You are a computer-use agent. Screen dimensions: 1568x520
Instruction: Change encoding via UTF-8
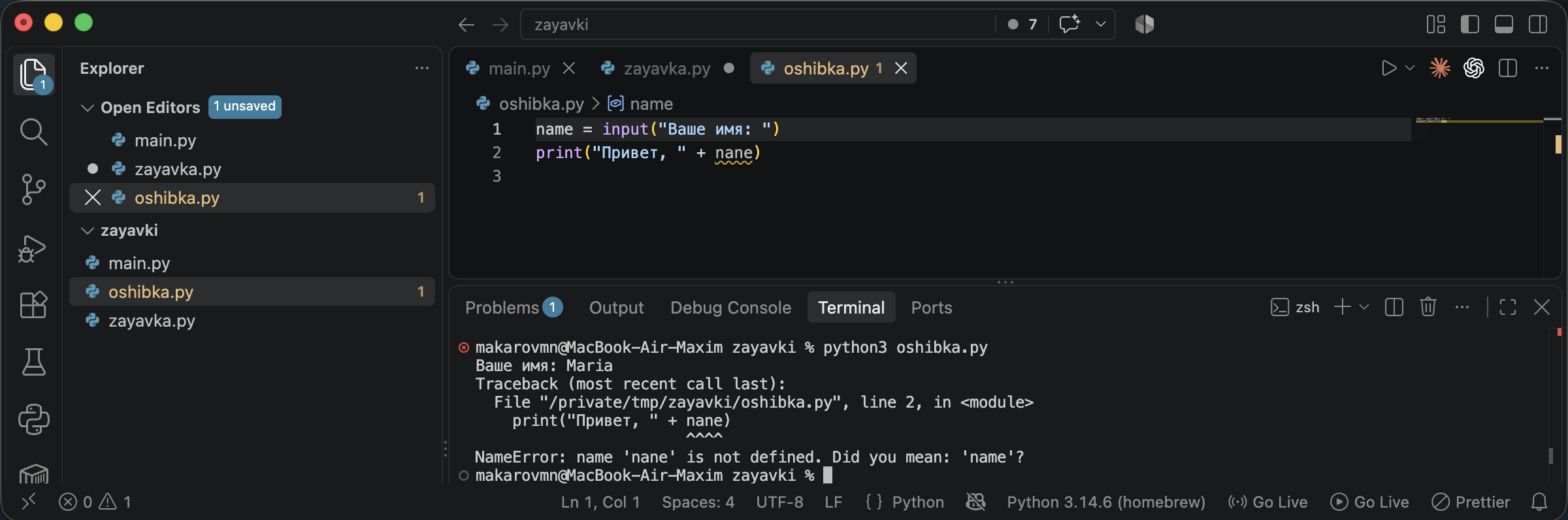tap(779, 502)
